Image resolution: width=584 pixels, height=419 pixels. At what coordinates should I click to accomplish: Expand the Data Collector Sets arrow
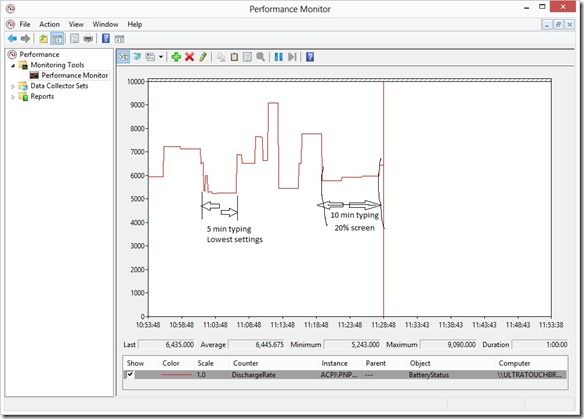[x=13, y=86]
